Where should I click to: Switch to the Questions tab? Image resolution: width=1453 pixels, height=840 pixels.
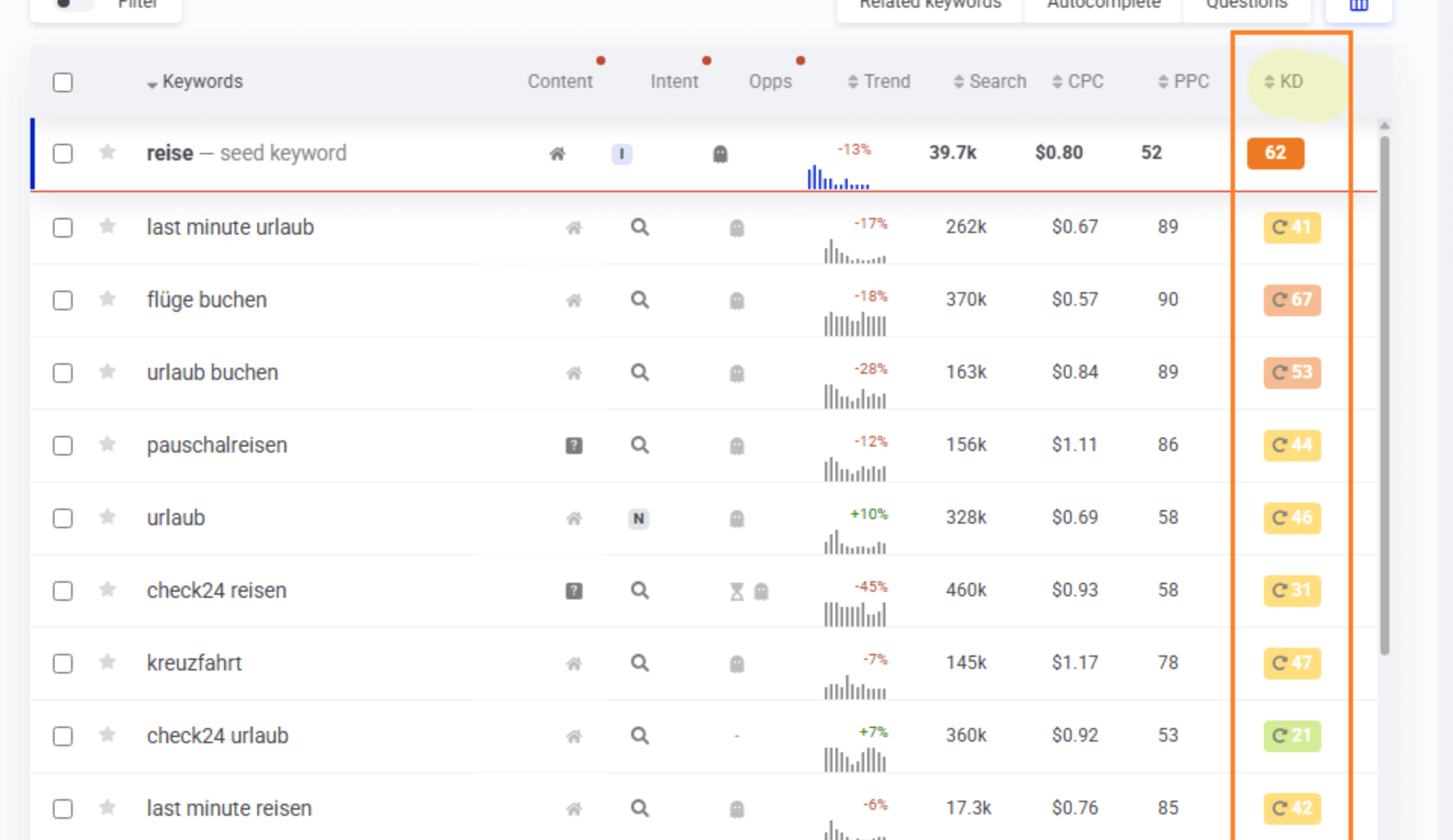click(1246, 5)
